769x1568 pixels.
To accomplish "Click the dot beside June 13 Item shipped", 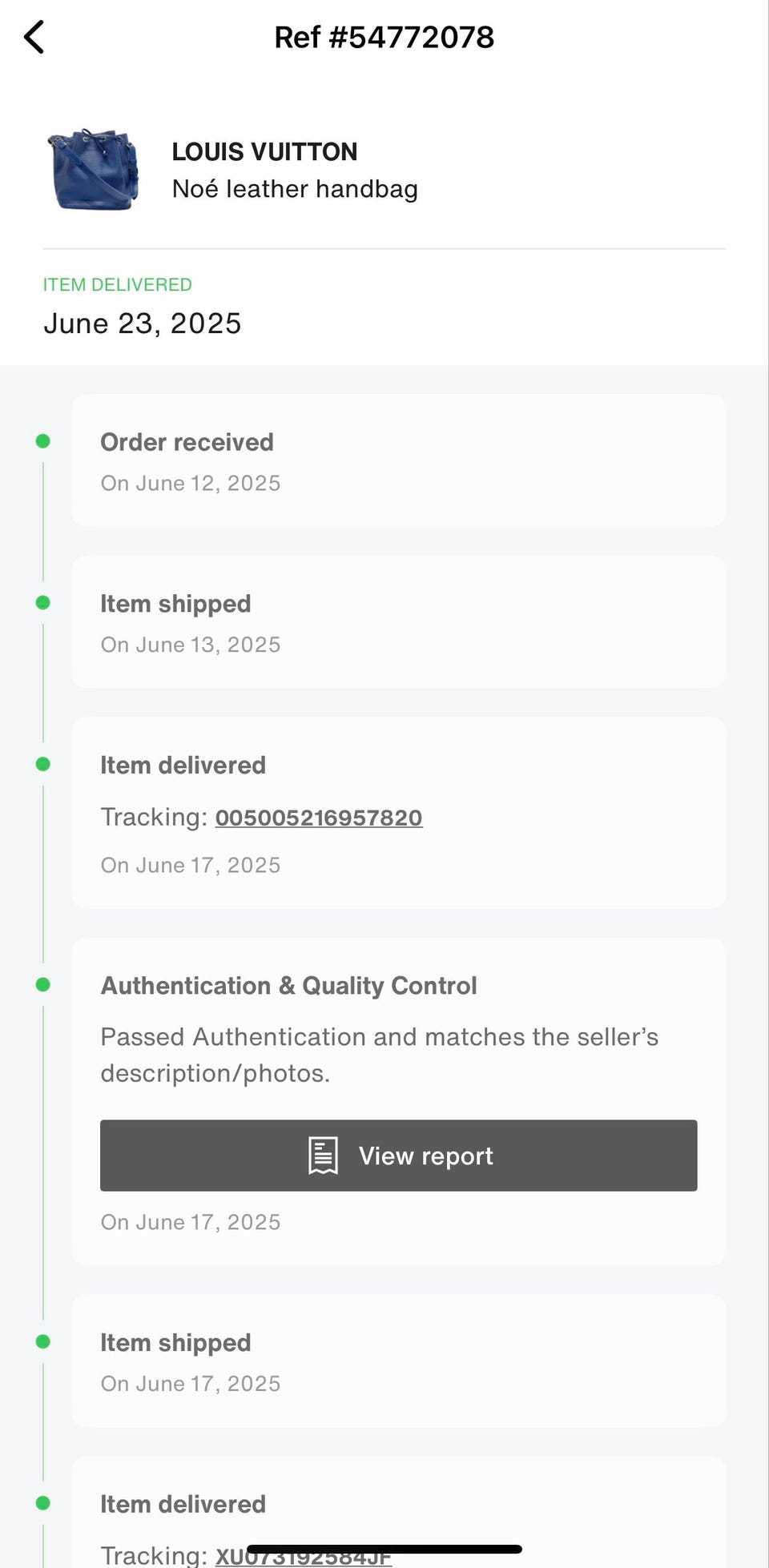I will [x=43, y=603].
